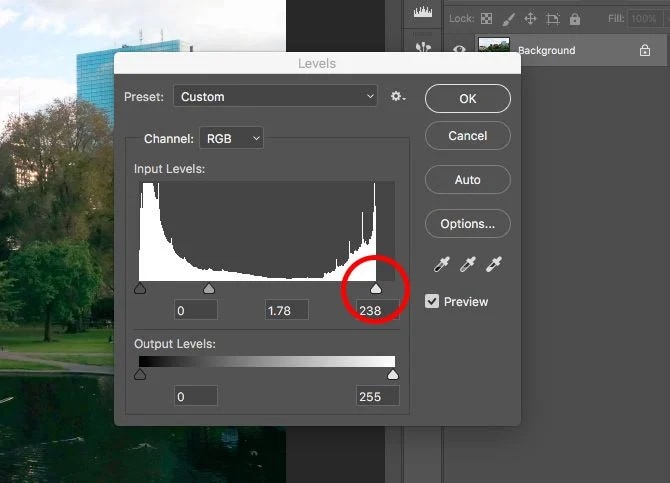Open the Levels Options... dialog

pos(467,224)
